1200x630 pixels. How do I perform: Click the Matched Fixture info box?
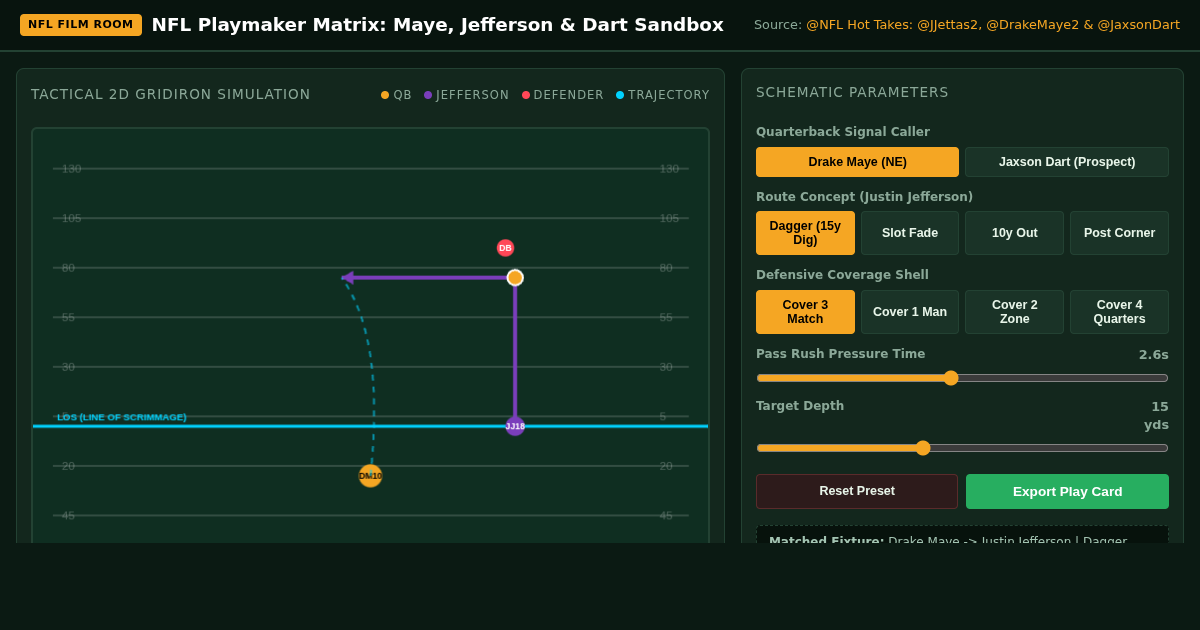pyautogui.click(x=962, y=535)
